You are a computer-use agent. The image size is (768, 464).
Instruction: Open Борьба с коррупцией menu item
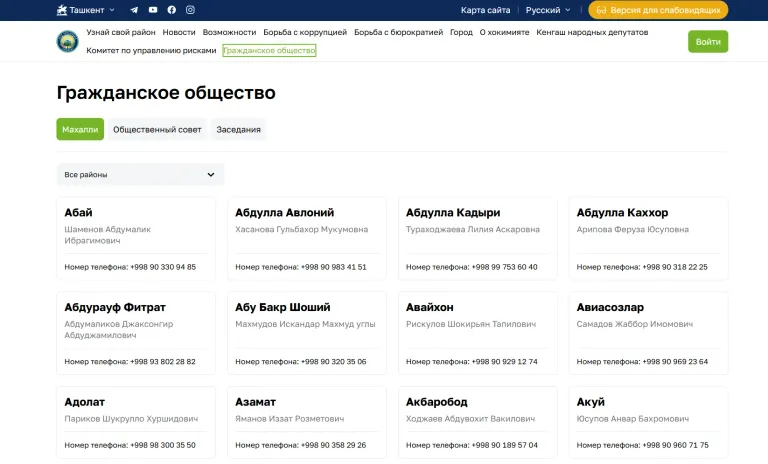tap(305, 32)
